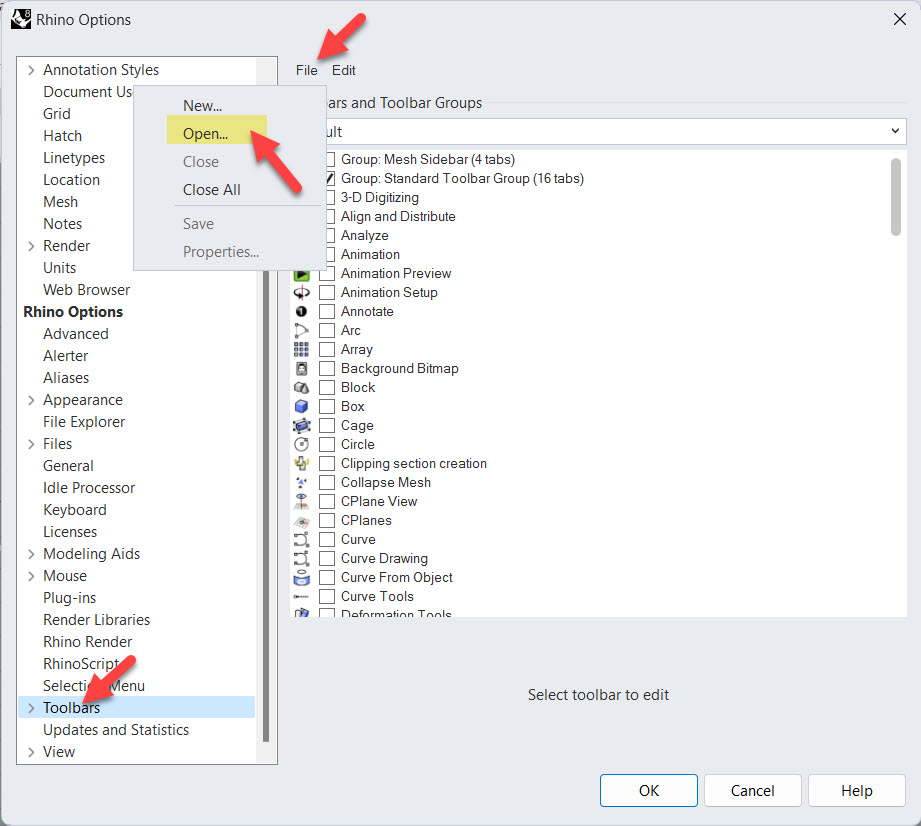Open the Edit menu
Screen dimensions: 921x826
click(344, 70)
